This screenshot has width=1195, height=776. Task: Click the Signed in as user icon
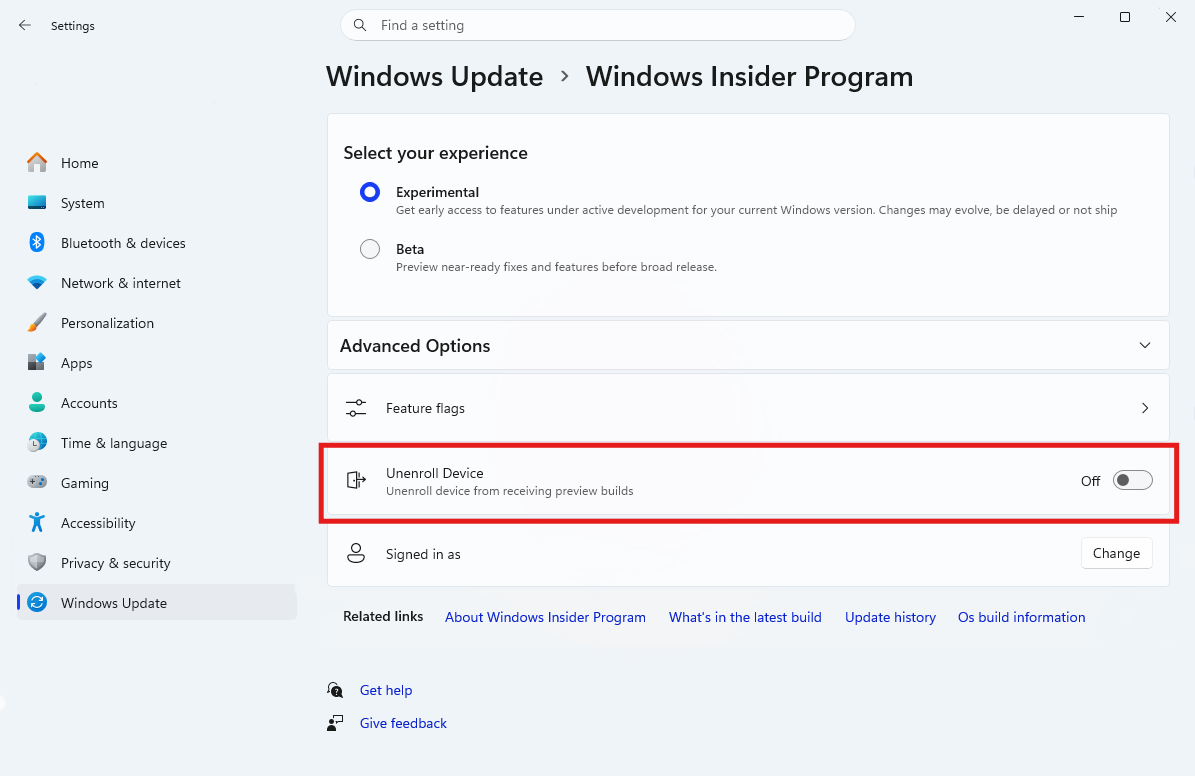pos(356,553)
